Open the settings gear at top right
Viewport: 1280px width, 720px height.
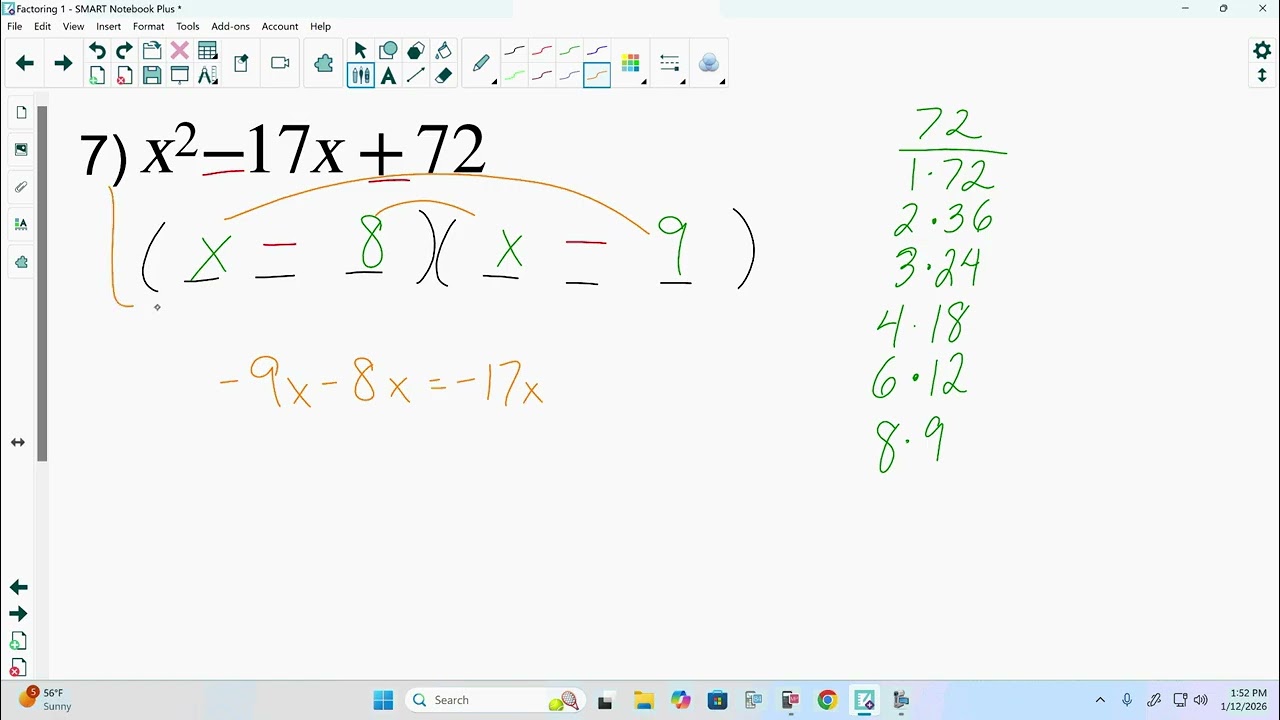pos(1262,50)
